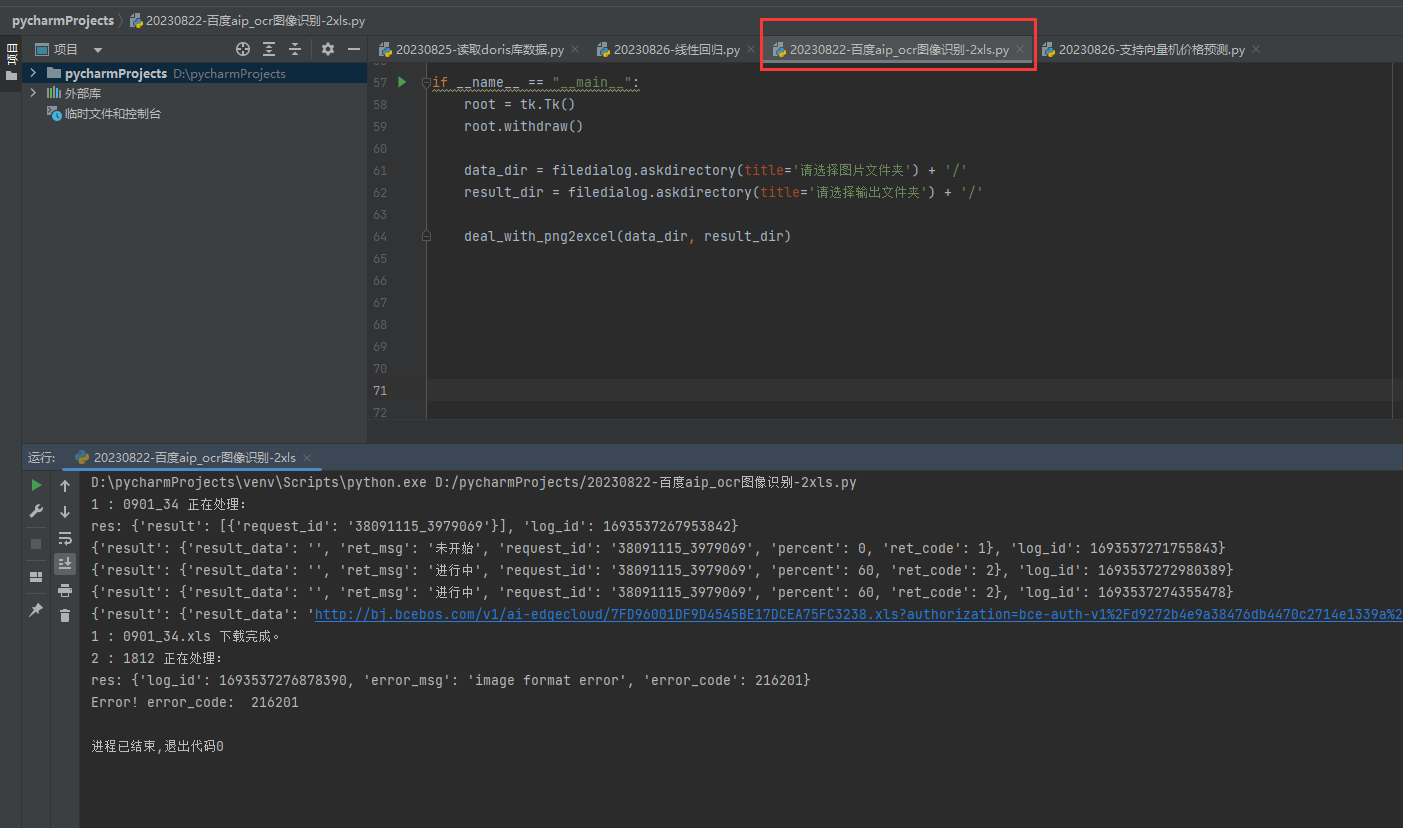Click the result_dir askdirectory code line
This screenshot has height=828, width=1403.
tap(724, 192)
